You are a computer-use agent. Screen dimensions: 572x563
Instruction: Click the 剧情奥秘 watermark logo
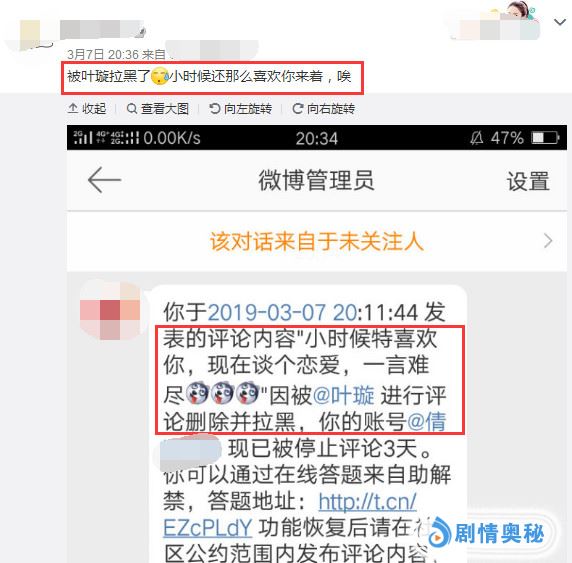point(487,534)
